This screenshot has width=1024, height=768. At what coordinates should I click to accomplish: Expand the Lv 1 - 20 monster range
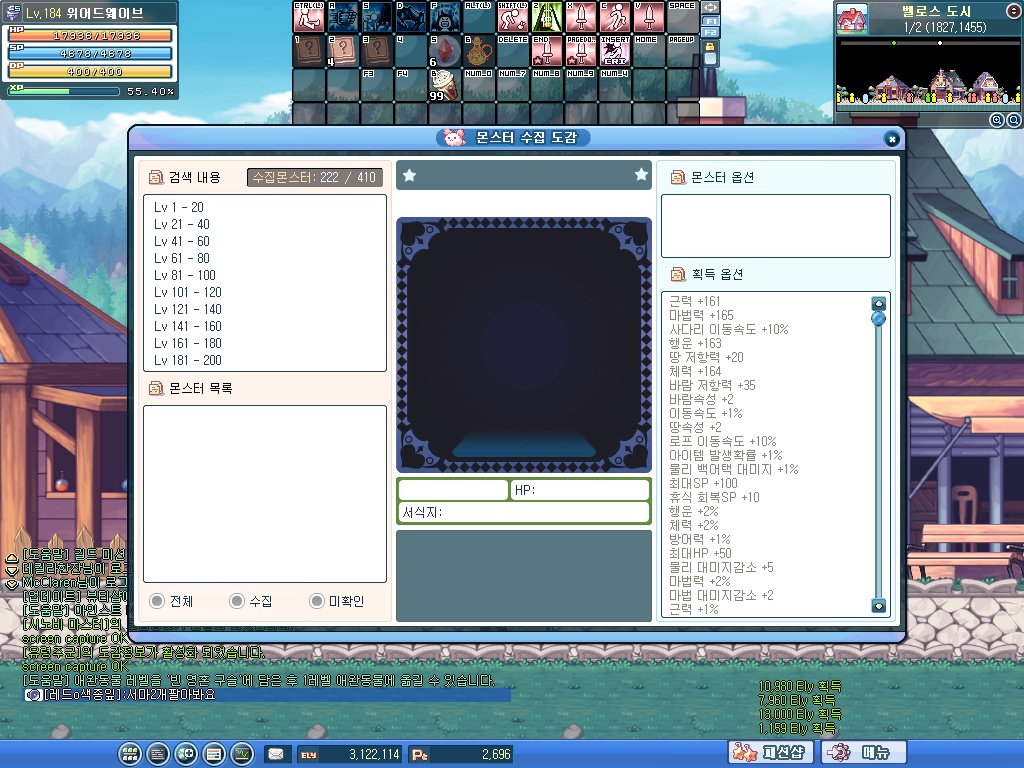pos(179,207)
